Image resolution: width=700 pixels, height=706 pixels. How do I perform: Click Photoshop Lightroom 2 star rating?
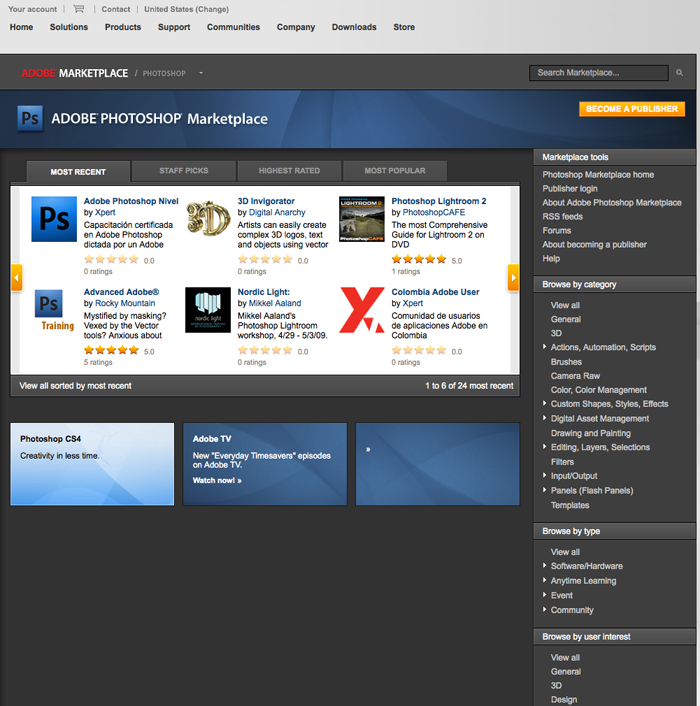(x=419, y=259)
